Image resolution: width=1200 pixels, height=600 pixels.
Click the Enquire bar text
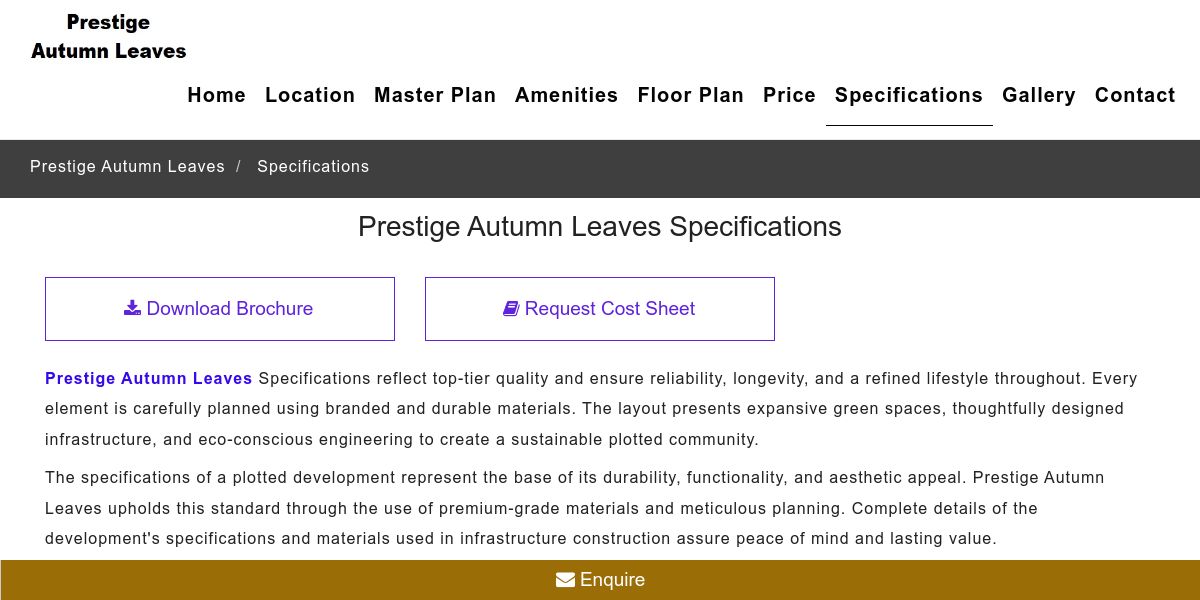612,580
